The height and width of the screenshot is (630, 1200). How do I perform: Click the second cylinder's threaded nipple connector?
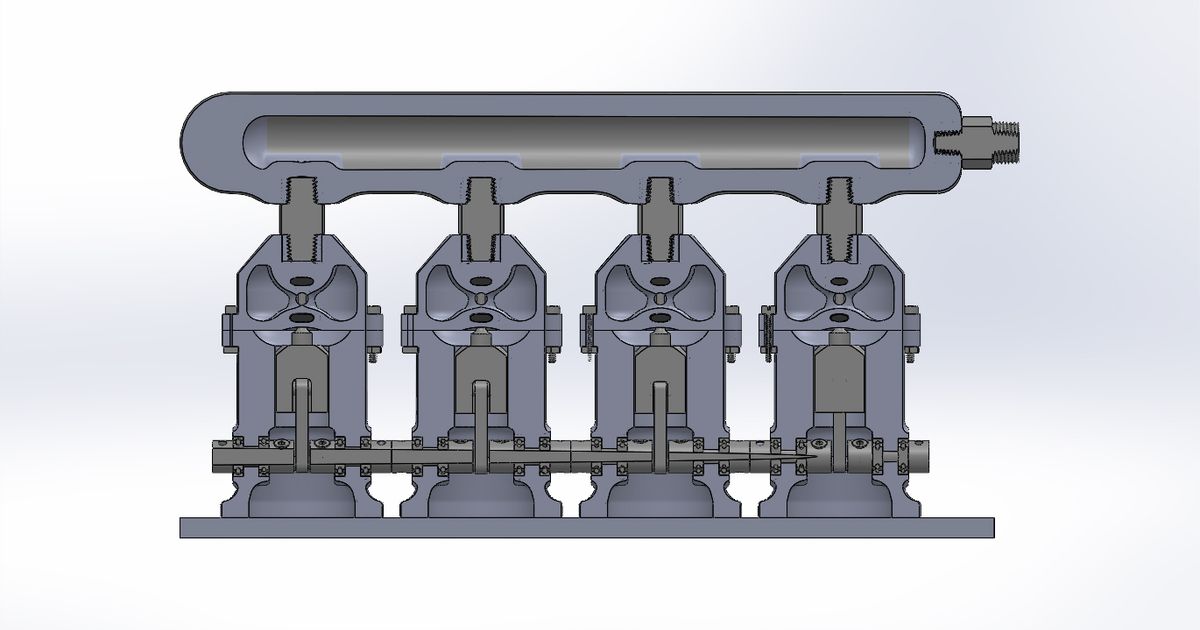point(480,215)
